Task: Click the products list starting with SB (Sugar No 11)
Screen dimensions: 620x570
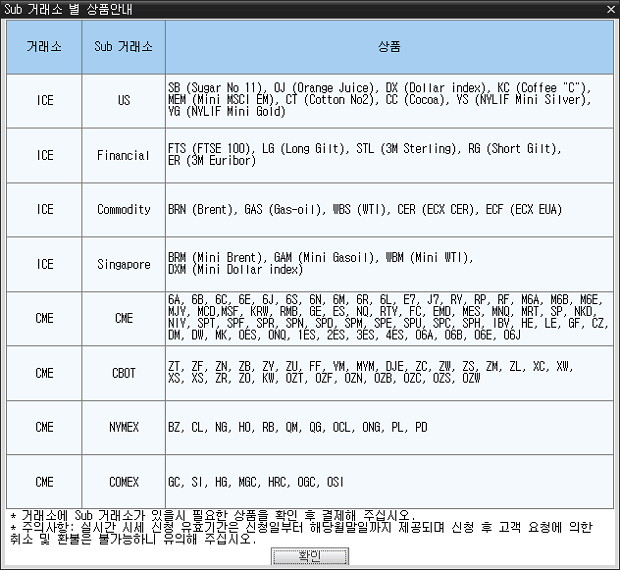Action: tap(389, 101)
